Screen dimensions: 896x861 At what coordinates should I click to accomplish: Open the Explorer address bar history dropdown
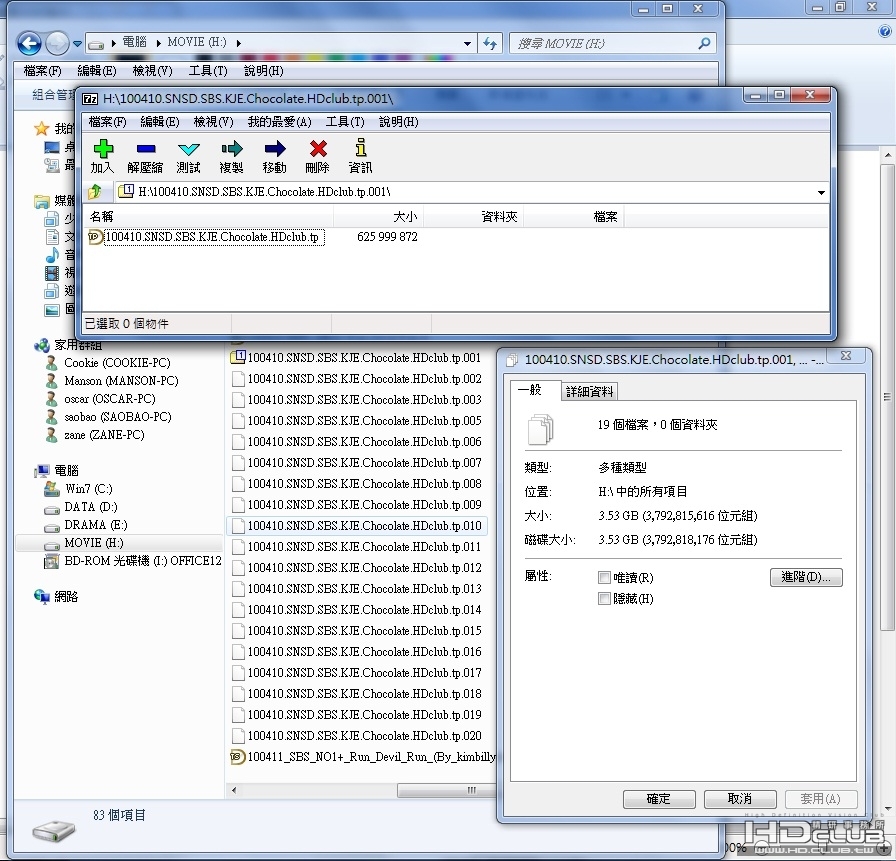pos(467,43)
